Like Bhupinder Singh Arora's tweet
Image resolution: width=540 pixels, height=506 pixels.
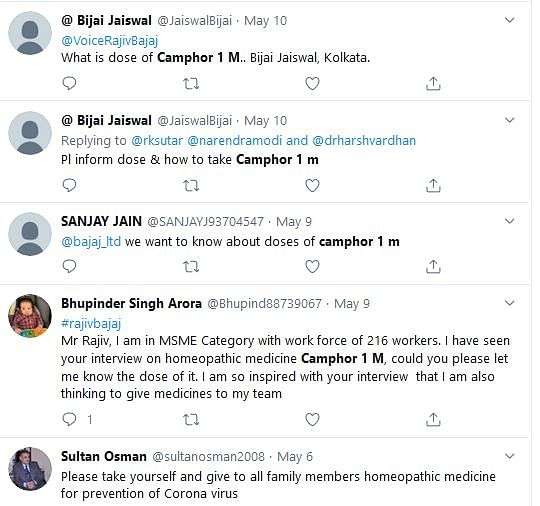click(312, 419)
